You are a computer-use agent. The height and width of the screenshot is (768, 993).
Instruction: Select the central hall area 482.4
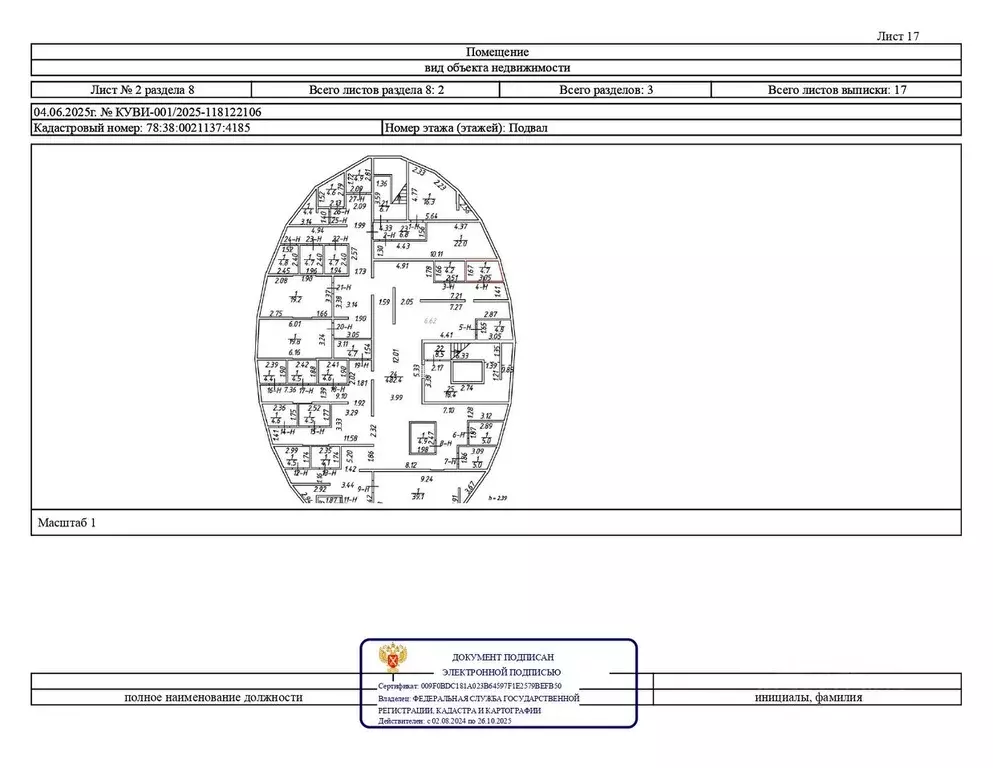394,377
